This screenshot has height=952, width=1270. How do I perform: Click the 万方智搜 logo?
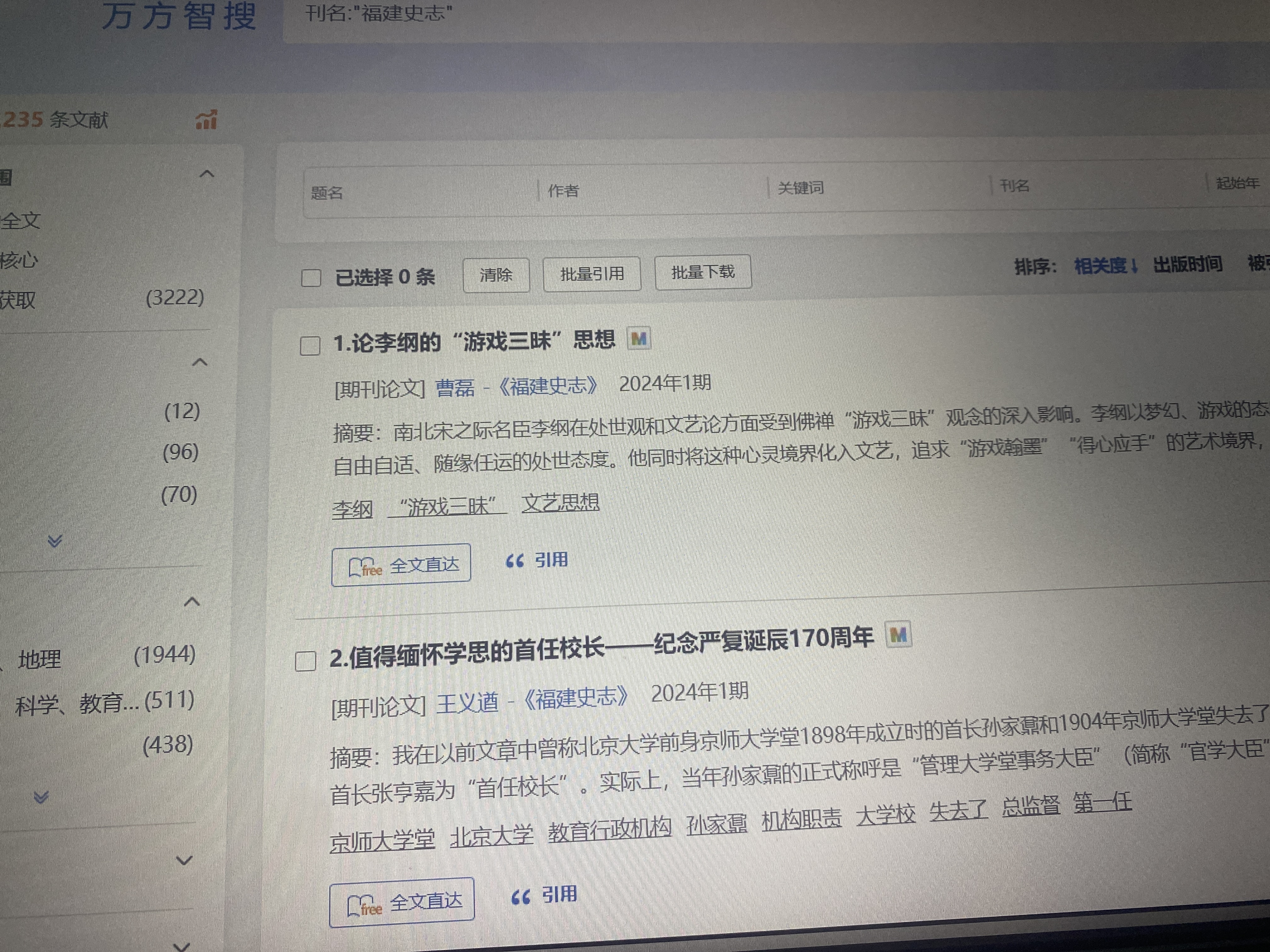click(179, 15)
